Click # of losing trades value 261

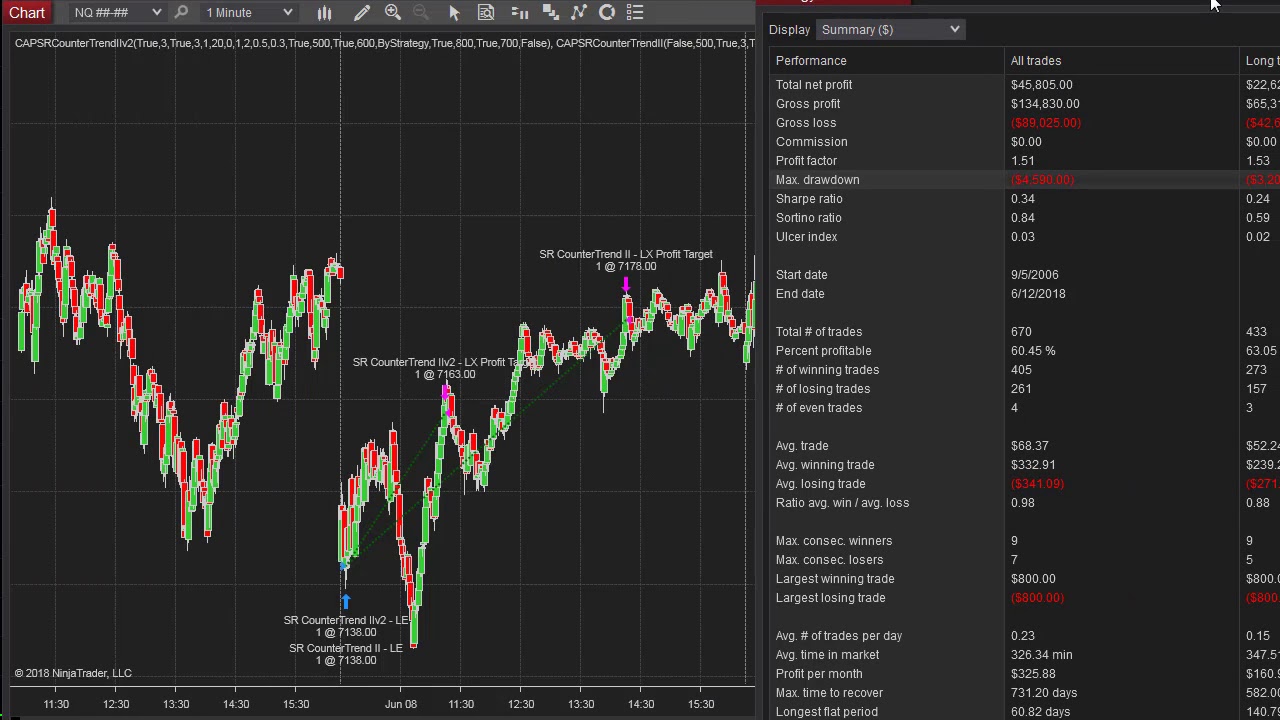(x=1021, y=389)
